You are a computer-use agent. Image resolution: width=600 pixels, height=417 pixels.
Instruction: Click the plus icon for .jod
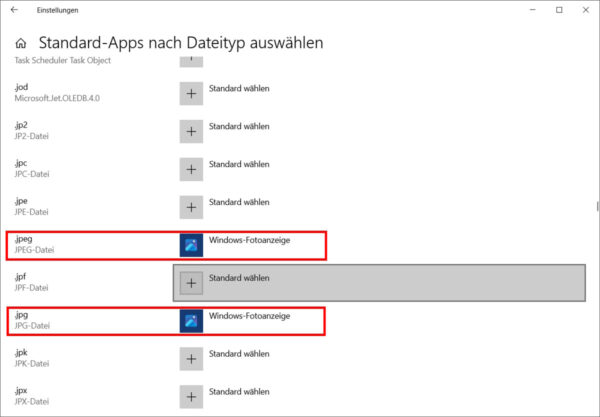click(x=191, y=93)
